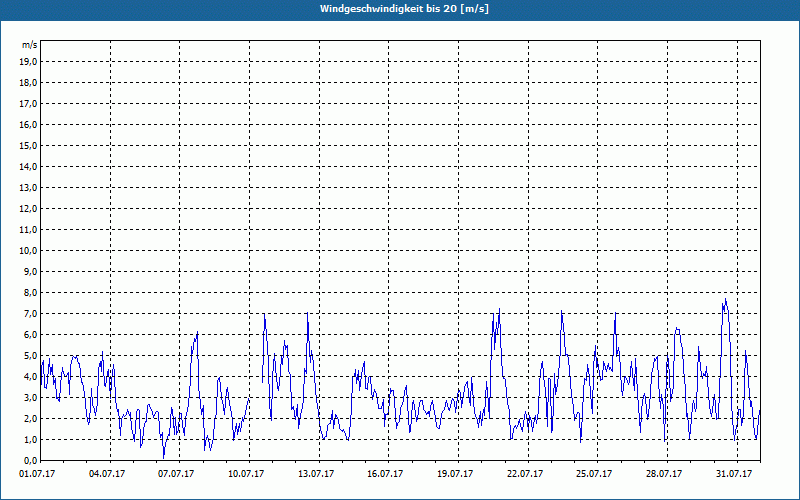Click the y-axis label 9,0
Image resolution: width=800 pixels, height=500 pixels.
coord(30,271)
